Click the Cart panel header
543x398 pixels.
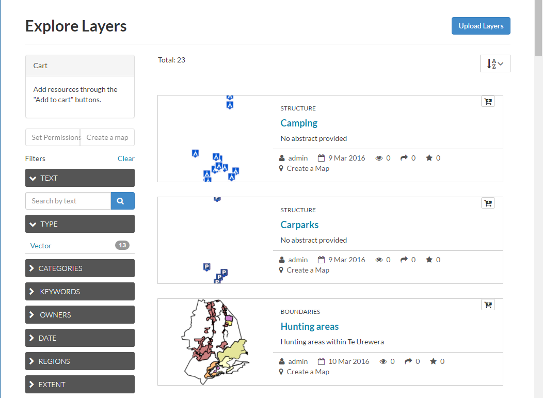click(x=80, y=66)
